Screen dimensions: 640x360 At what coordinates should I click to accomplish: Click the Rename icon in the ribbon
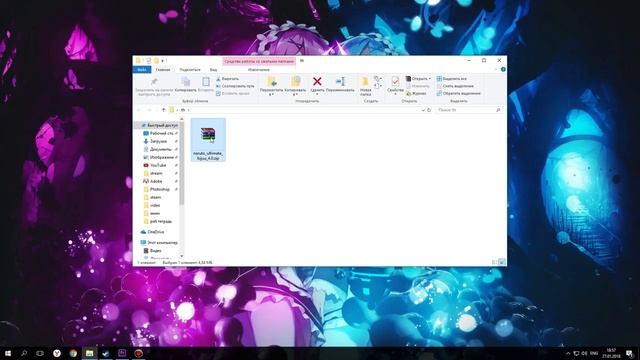click(340, 82)
